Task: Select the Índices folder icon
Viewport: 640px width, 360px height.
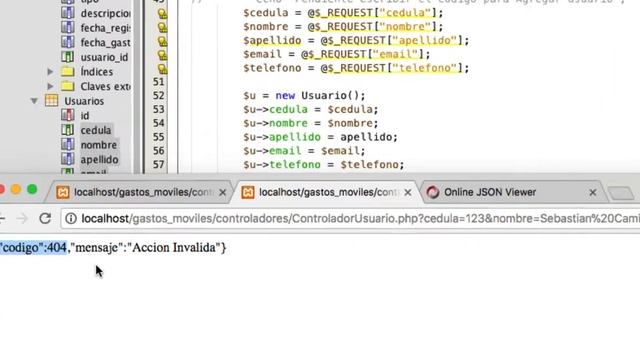Action: pyautogui.click(x=67, y=72)
